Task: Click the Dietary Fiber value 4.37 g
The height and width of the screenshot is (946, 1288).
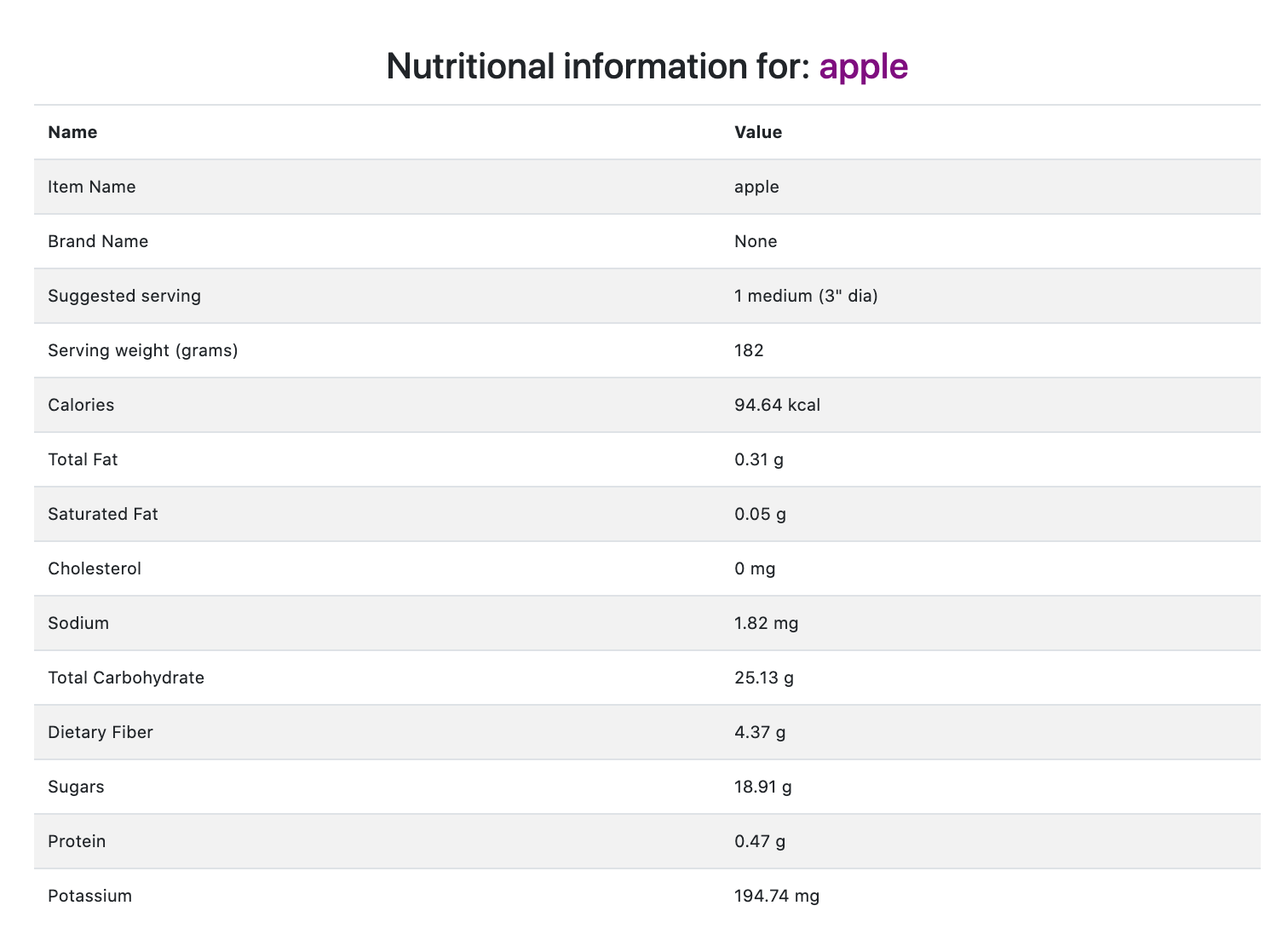Action: tap(760, 732)
